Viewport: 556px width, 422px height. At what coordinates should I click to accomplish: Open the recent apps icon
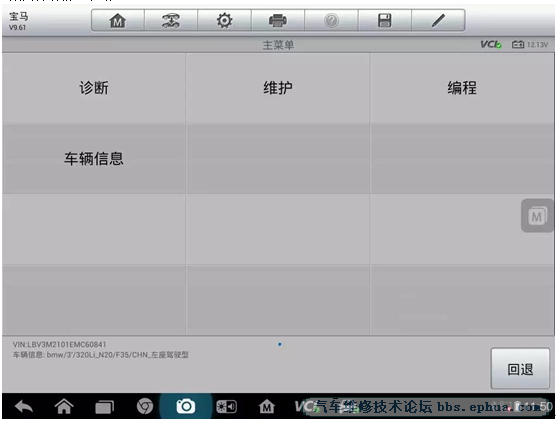point(105,407)
